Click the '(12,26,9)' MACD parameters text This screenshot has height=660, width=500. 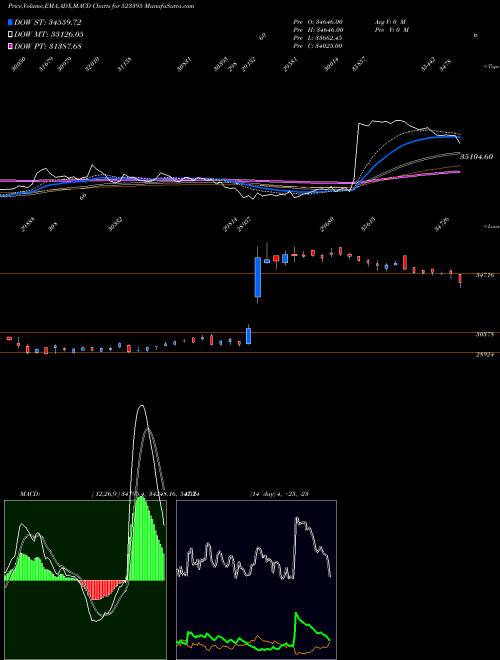click(104, 493)
